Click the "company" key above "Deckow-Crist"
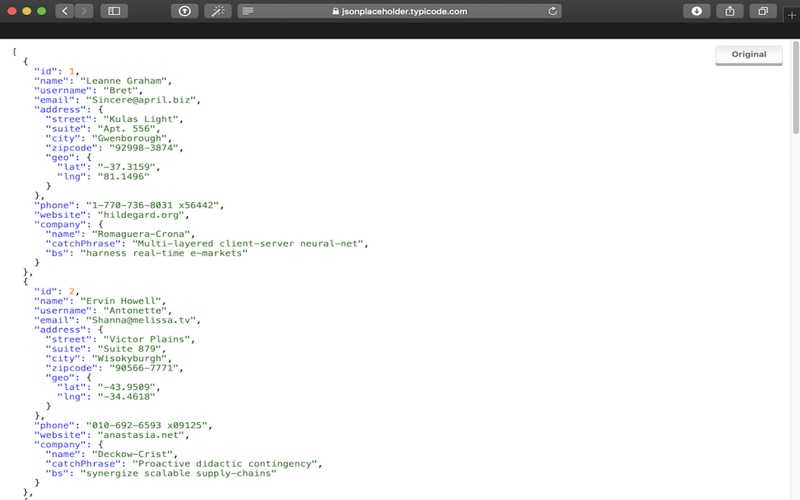 [x=60, y=444]
